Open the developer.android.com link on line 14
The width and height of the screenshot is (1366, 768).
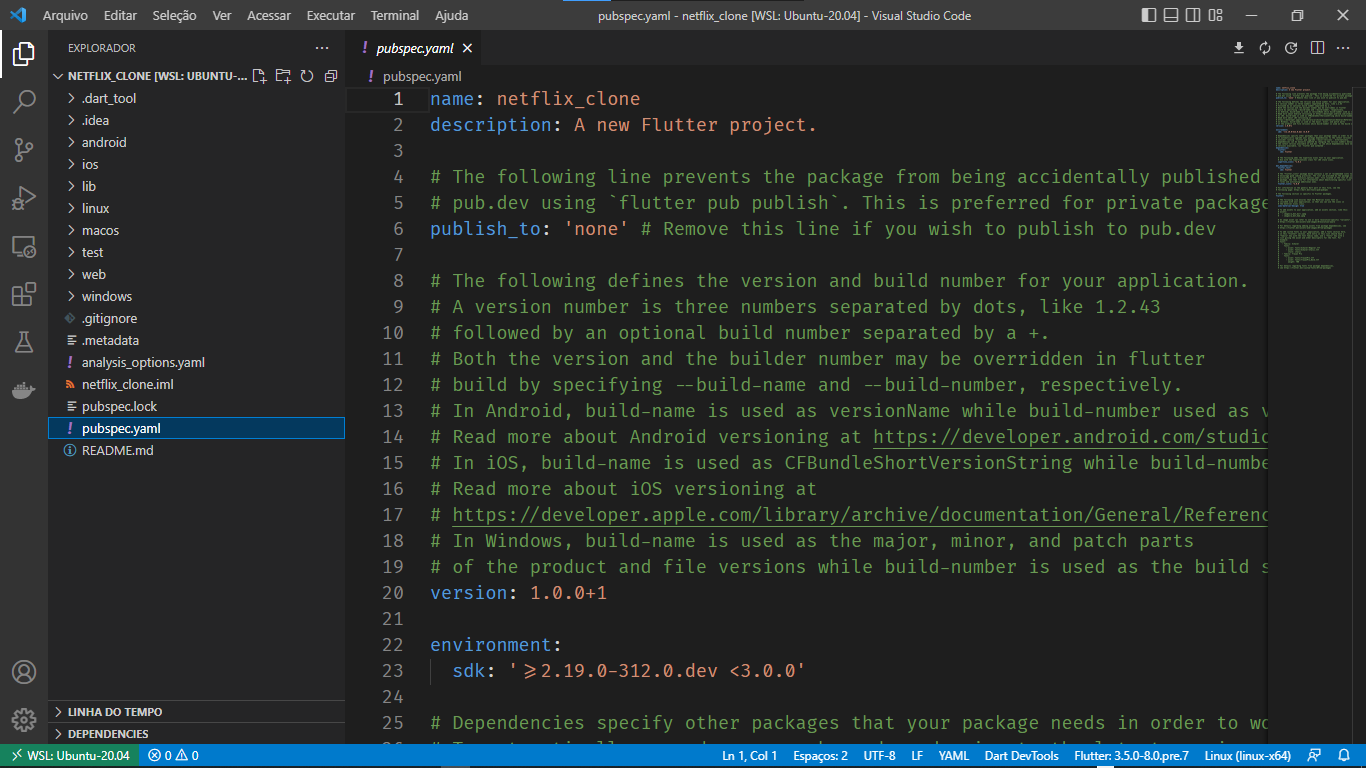(1070, 437)
